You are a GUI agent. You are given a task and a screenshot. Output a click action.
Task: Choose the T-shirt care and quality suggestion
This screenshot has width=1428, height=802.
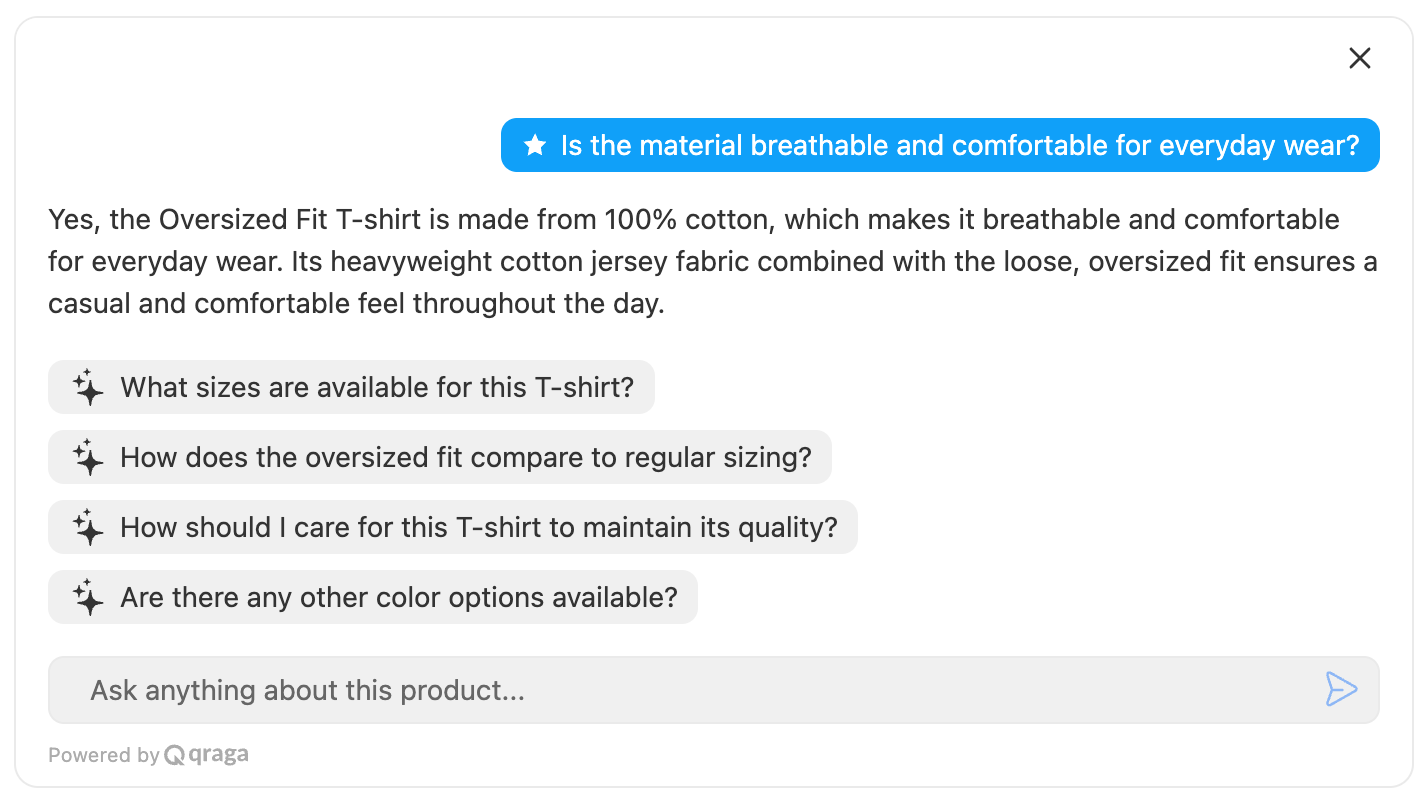click(x=478, y=527)
